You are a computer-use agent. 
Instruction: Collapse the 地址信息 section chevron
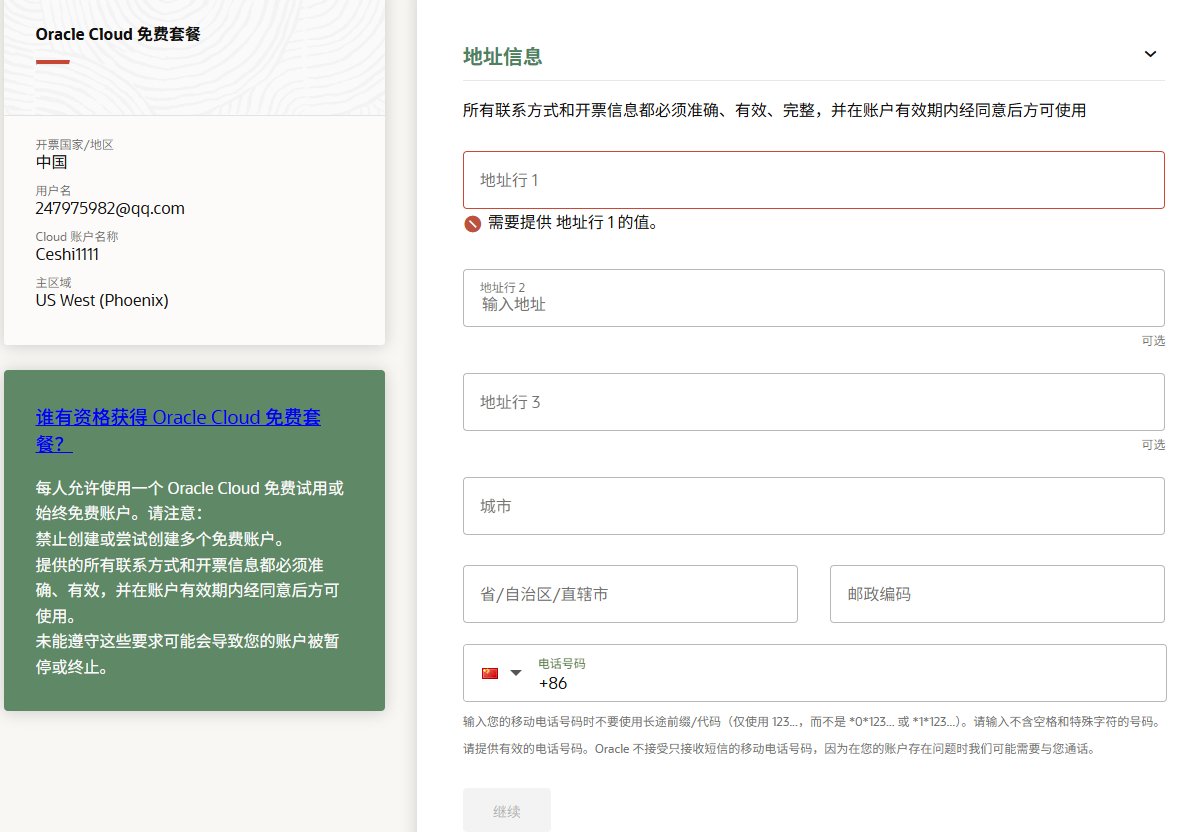(1150, 54)
